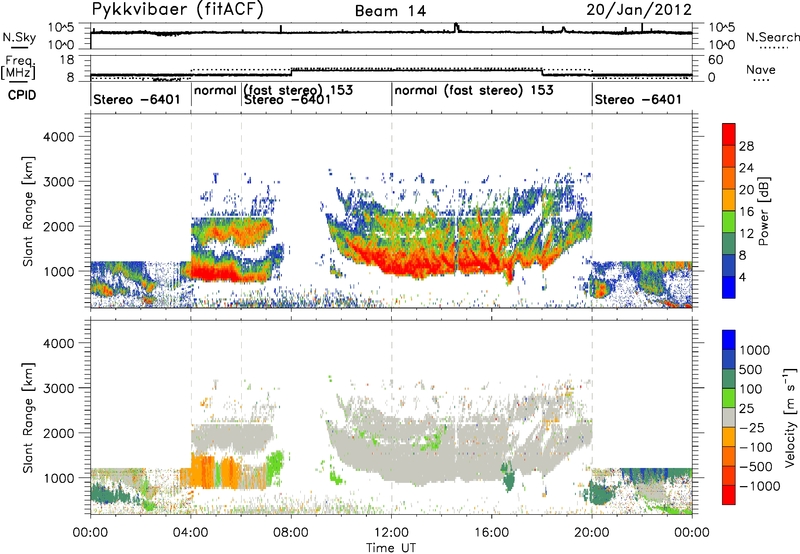The image size is (800, 554).
Task: Click the red bottom segment of Velocity colorbar
Action: tap(729, 495)
